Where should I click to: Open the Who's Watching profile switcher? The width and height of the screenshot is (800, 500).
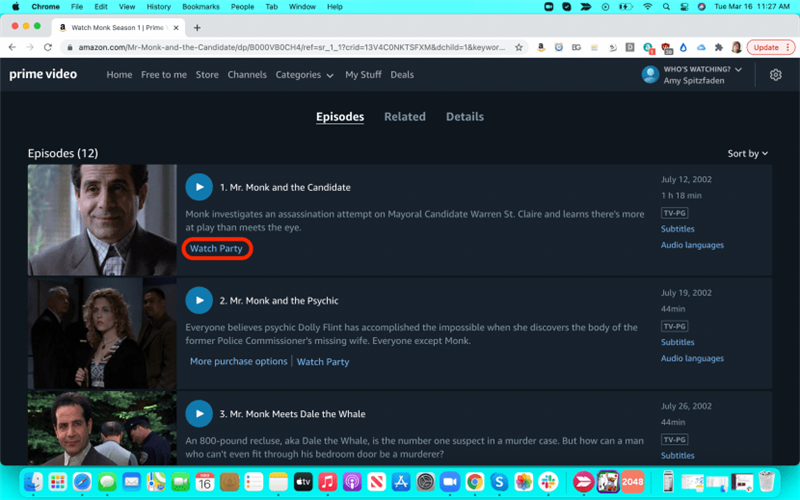point(693,75)
